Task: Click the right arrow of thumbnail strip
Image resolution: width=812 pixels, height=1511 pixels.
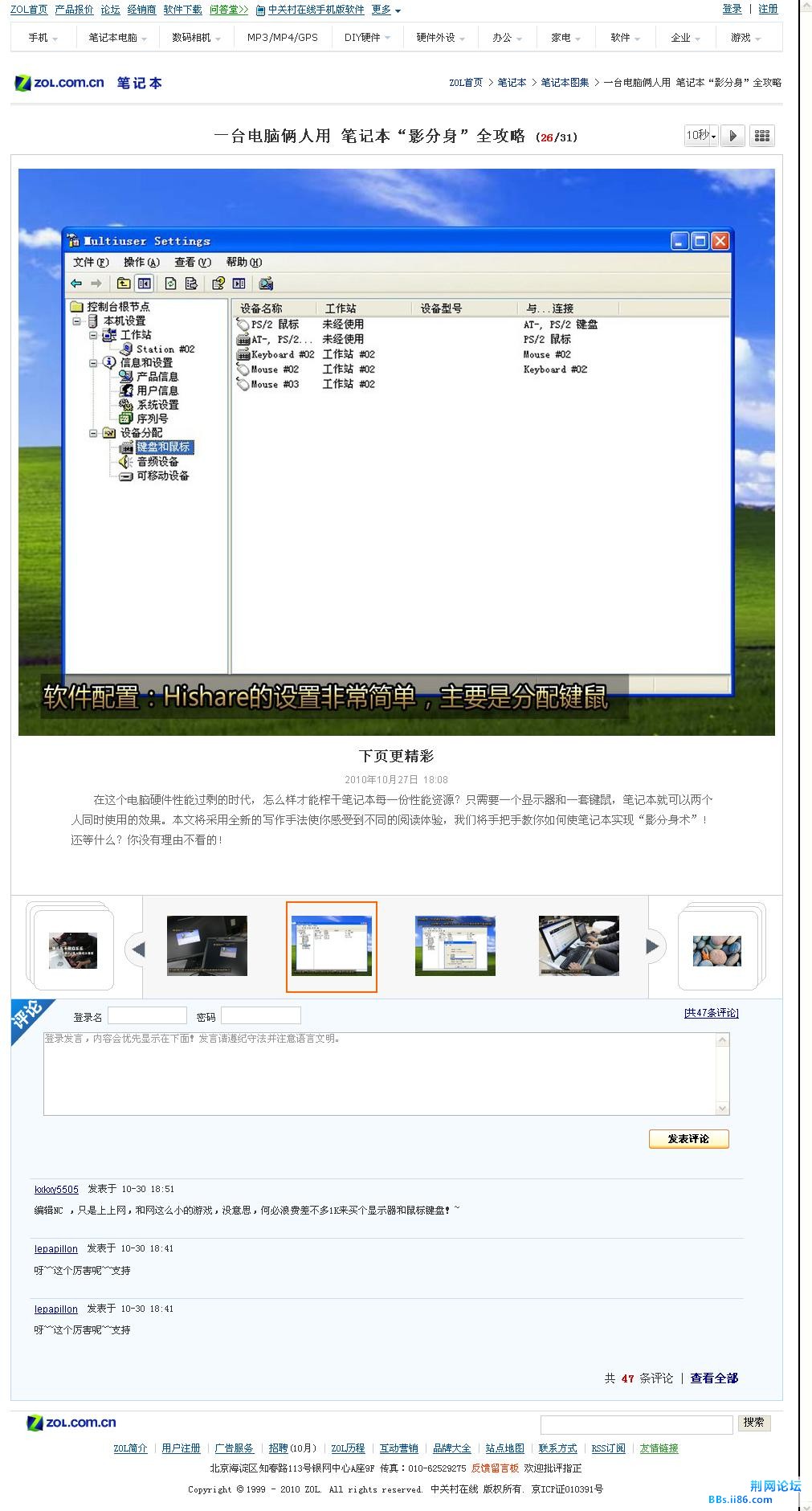Action: pyautogui.click(x=653, y=946)
